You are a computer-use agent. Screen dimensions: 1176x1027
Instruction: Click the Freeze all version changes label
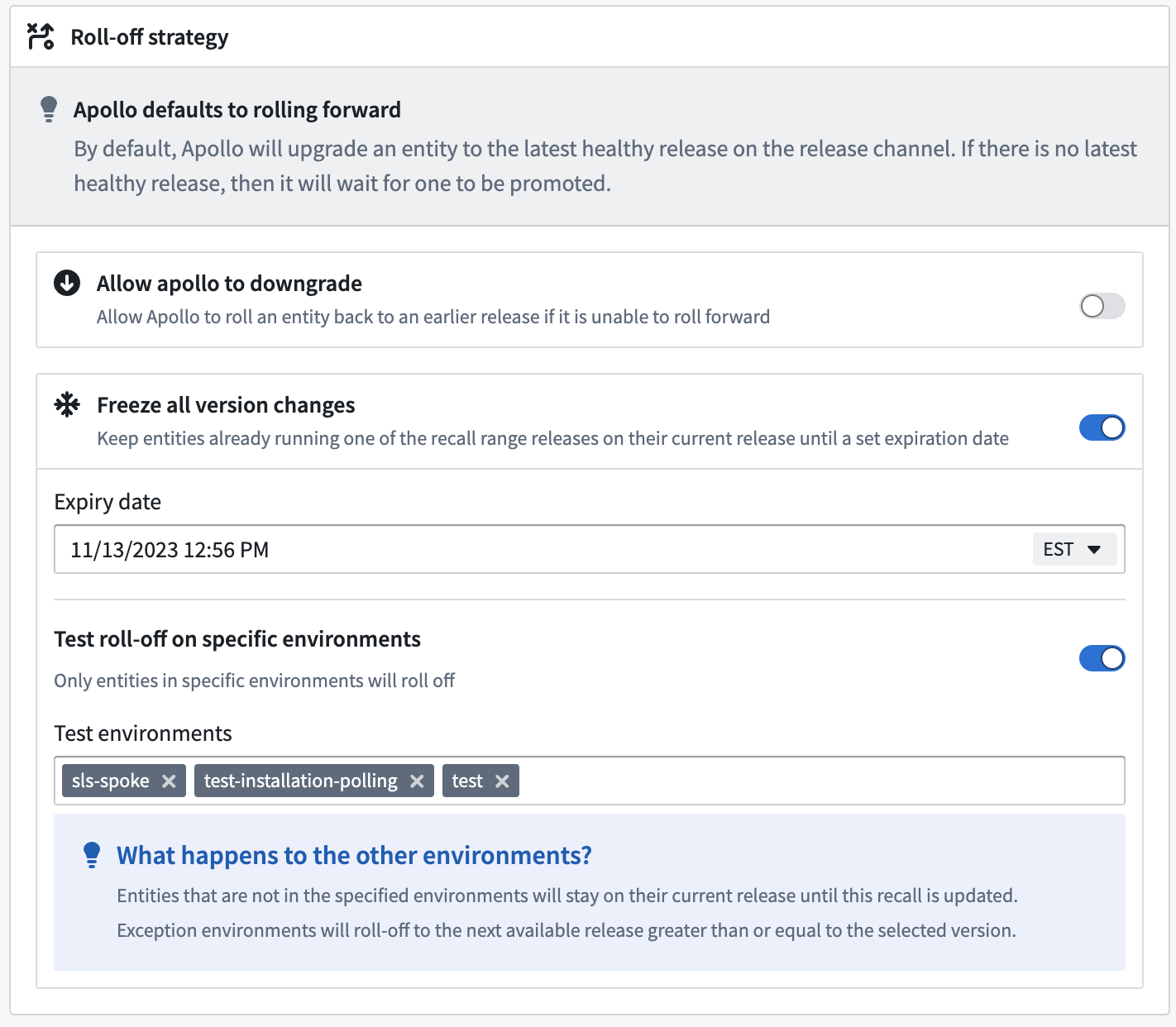click(226, 405)
